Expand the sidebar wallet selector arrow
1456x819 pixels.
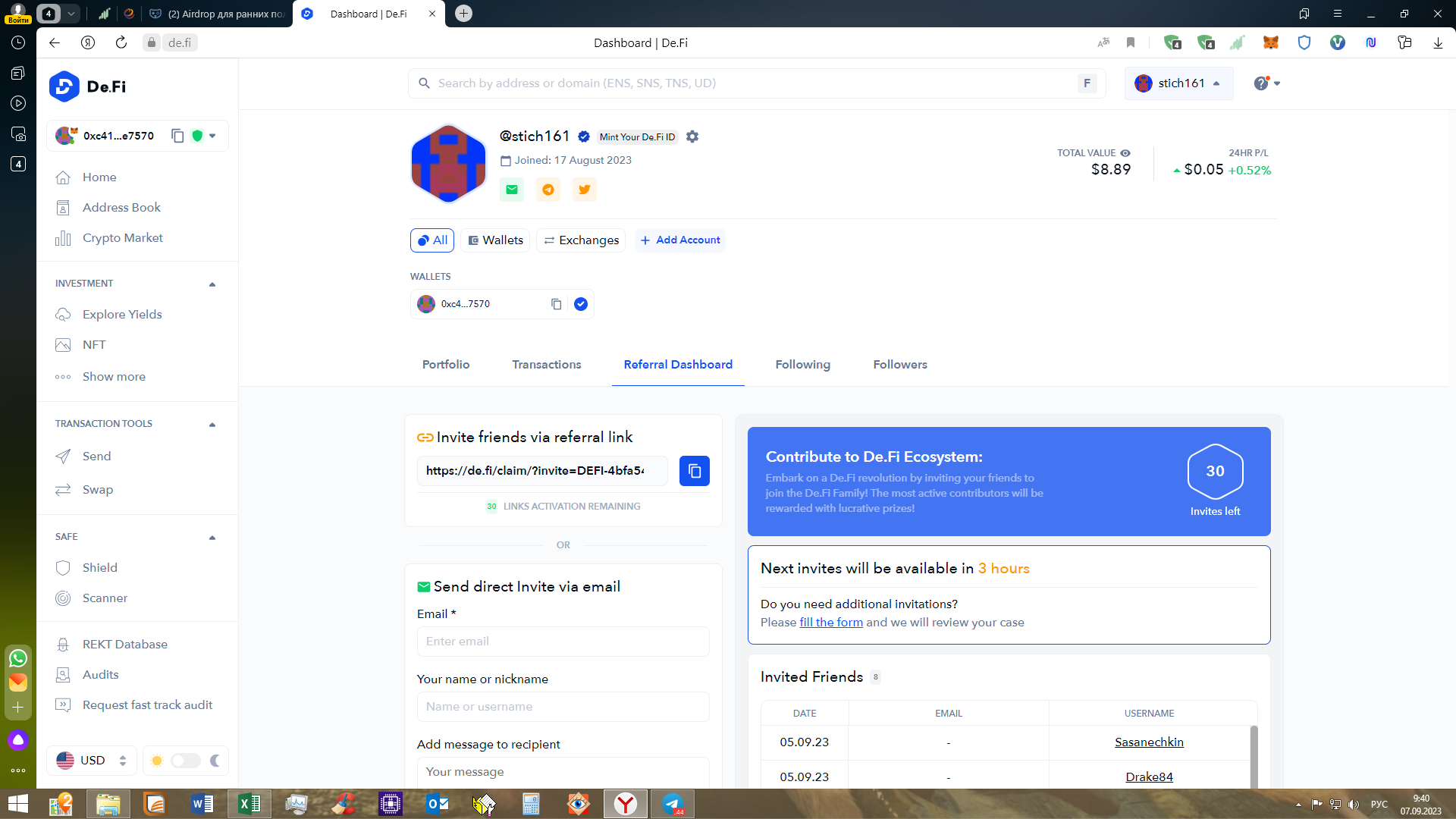pos(213,136)
